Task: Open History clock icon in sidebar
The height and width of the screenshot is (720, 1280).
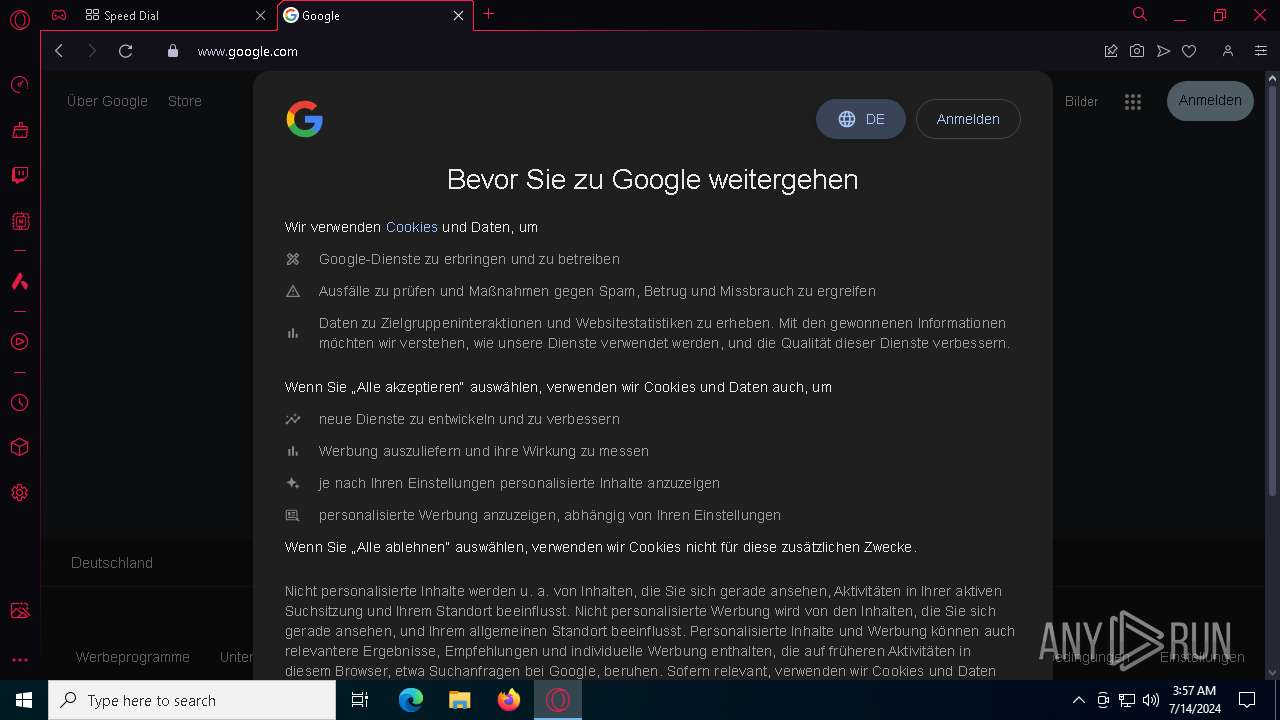Action: click(19, 403)
